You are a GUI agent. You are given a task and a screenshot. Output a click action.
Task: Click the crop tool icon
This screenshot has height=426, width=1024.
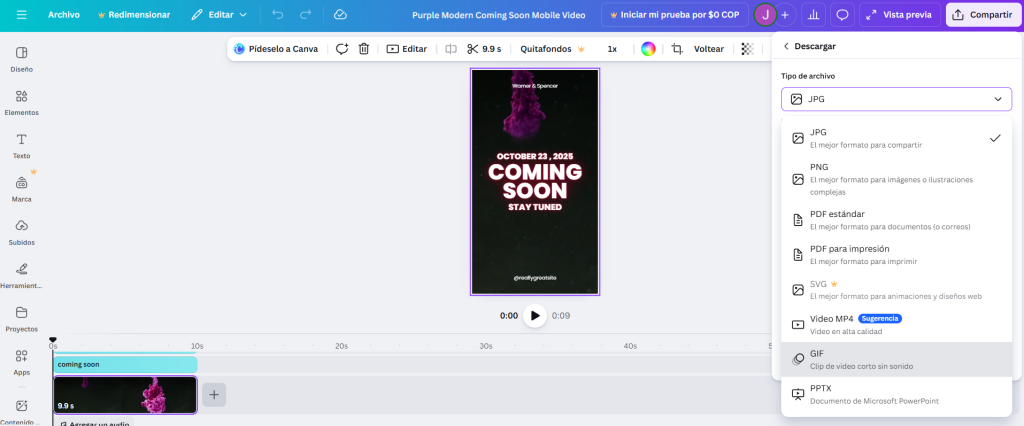pos(677,49)
